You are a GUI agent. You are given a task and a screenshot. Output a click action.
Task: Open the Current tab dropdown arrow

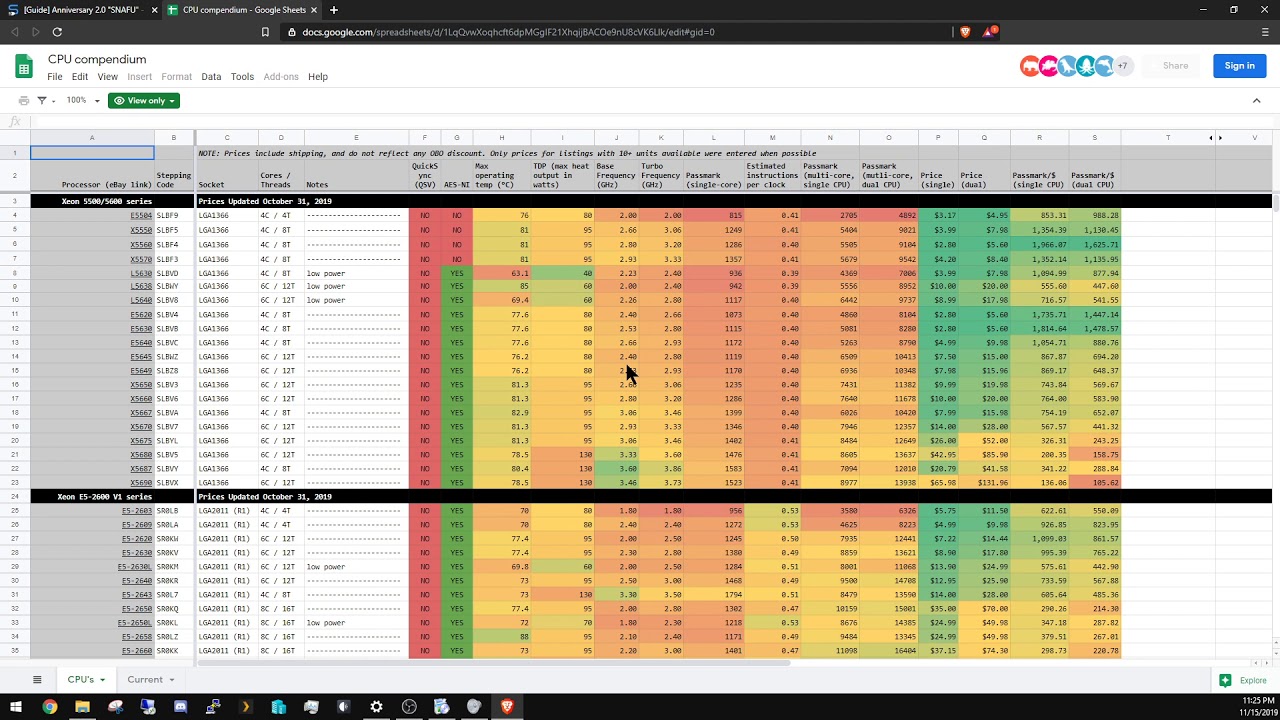171,680
